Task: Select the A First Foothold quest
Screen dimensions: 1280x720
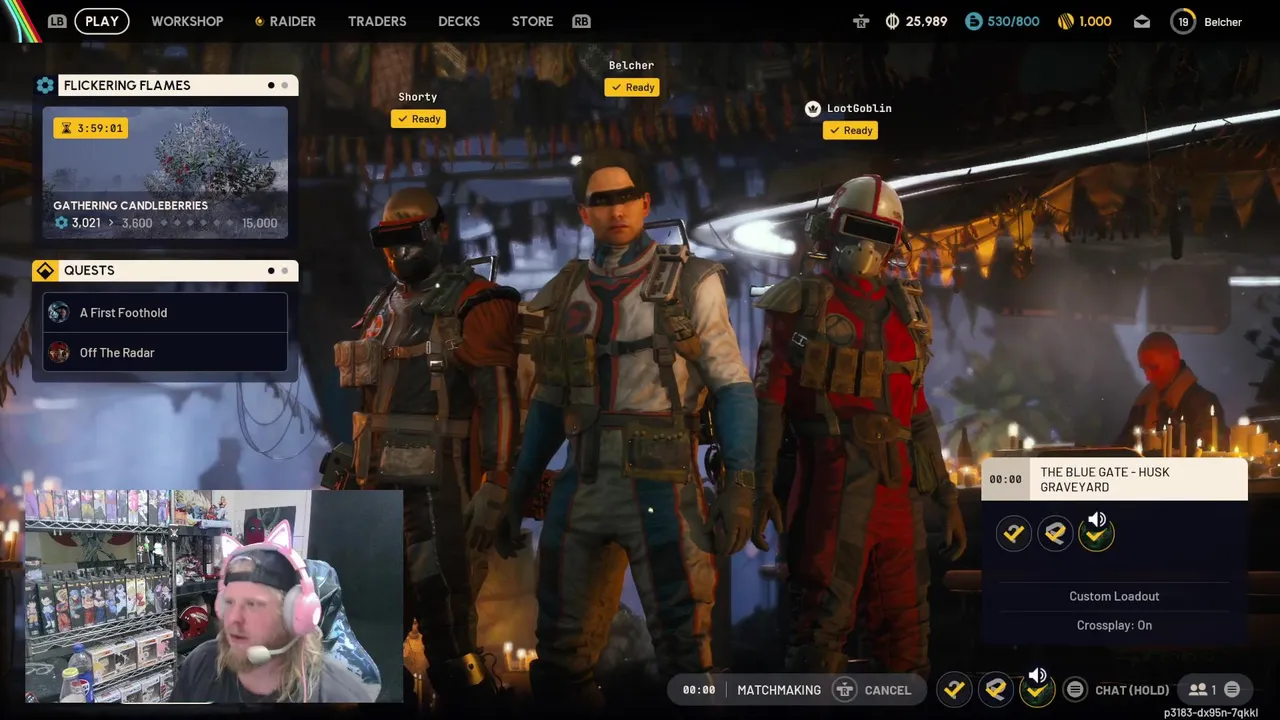Action: tap(165, 312)
